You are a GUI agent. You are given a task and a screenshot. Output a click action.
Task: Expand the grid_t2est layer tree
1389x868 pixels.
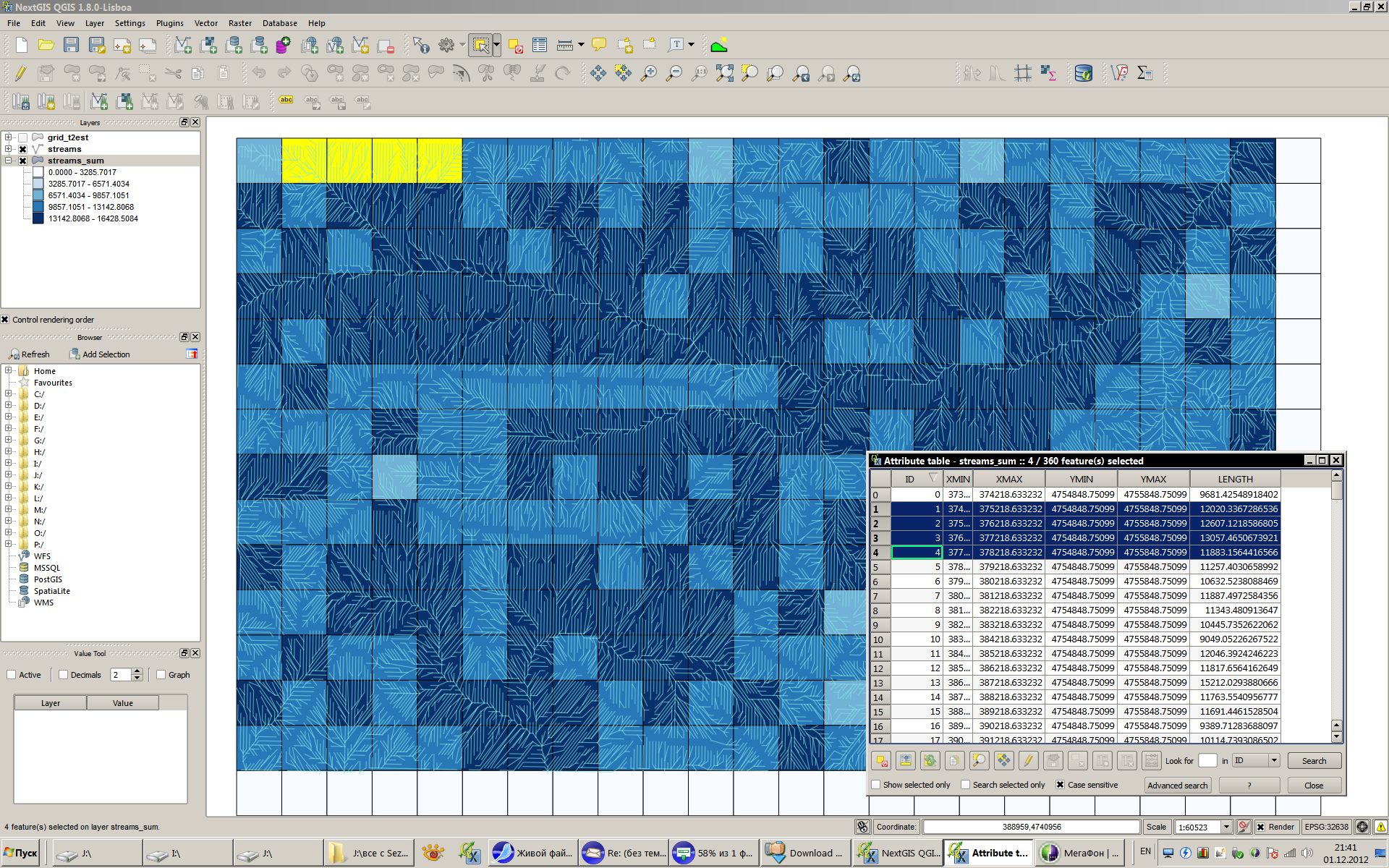[x=8, y=137]
